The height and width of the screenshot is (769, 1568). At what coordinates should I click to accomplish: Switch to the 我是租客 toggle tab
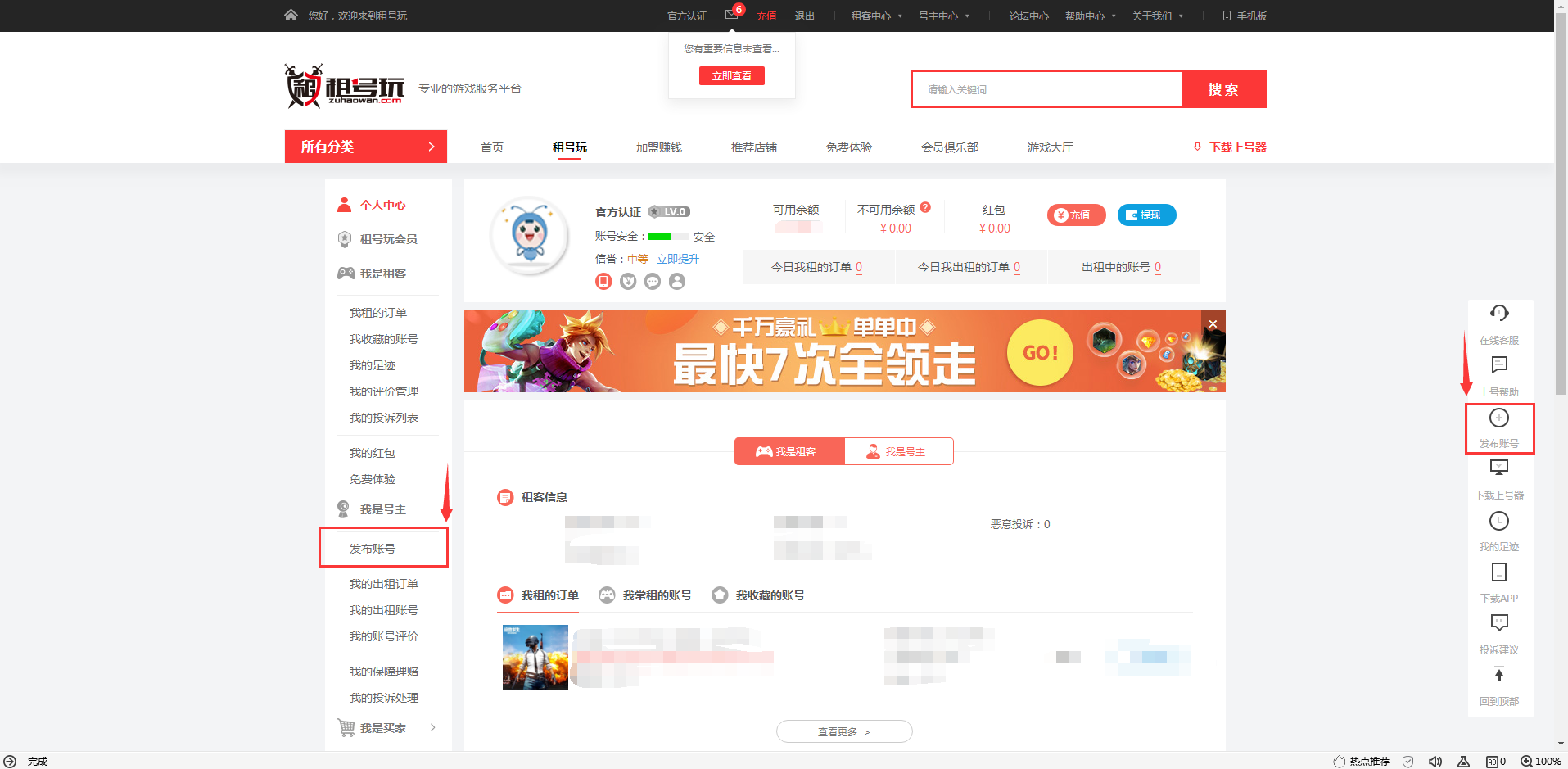[789, 451]
